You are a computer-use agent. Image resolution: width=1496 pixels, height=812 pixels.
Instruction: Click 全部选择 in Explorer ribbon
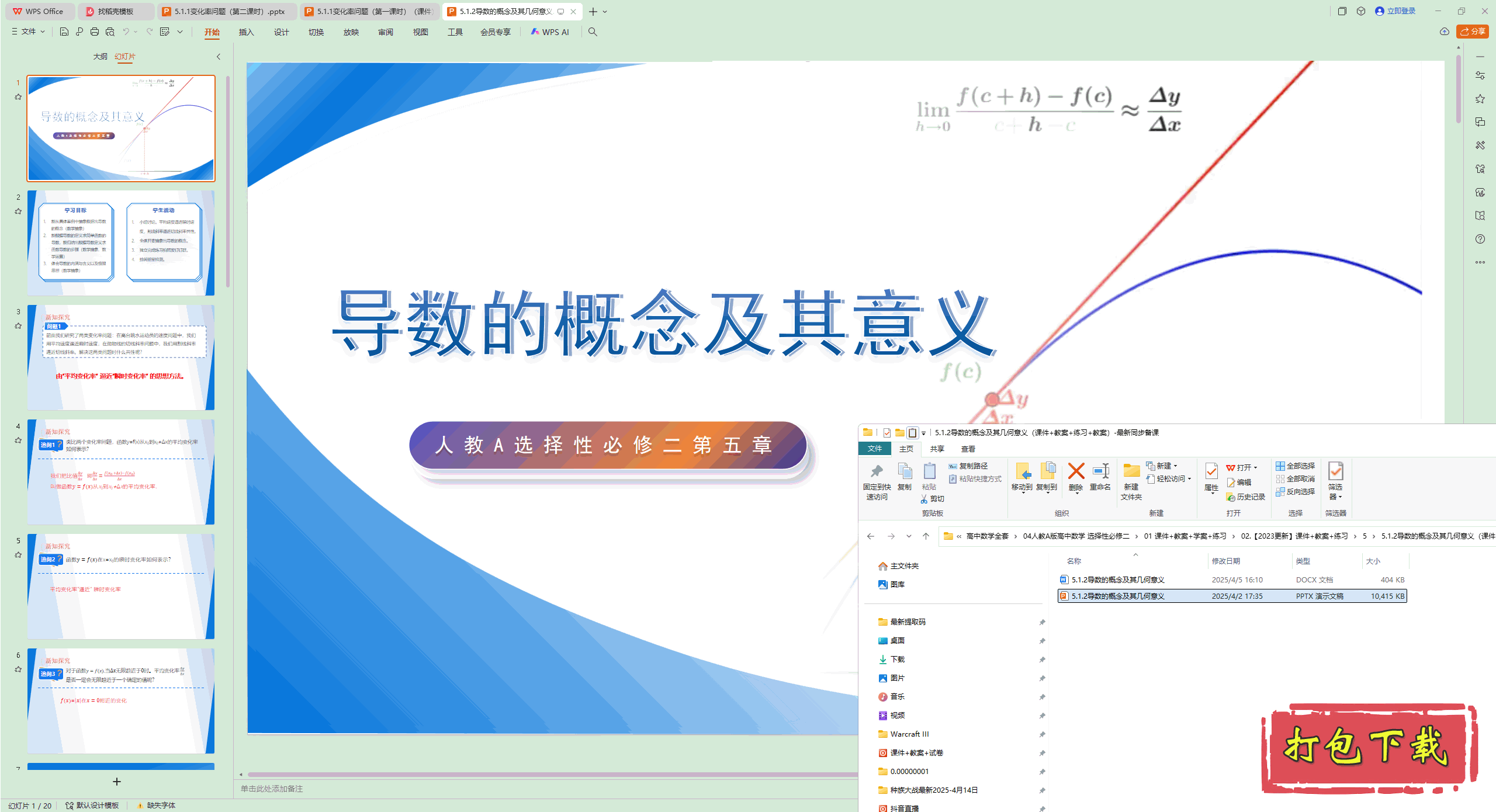click(x=1295, y=466)
